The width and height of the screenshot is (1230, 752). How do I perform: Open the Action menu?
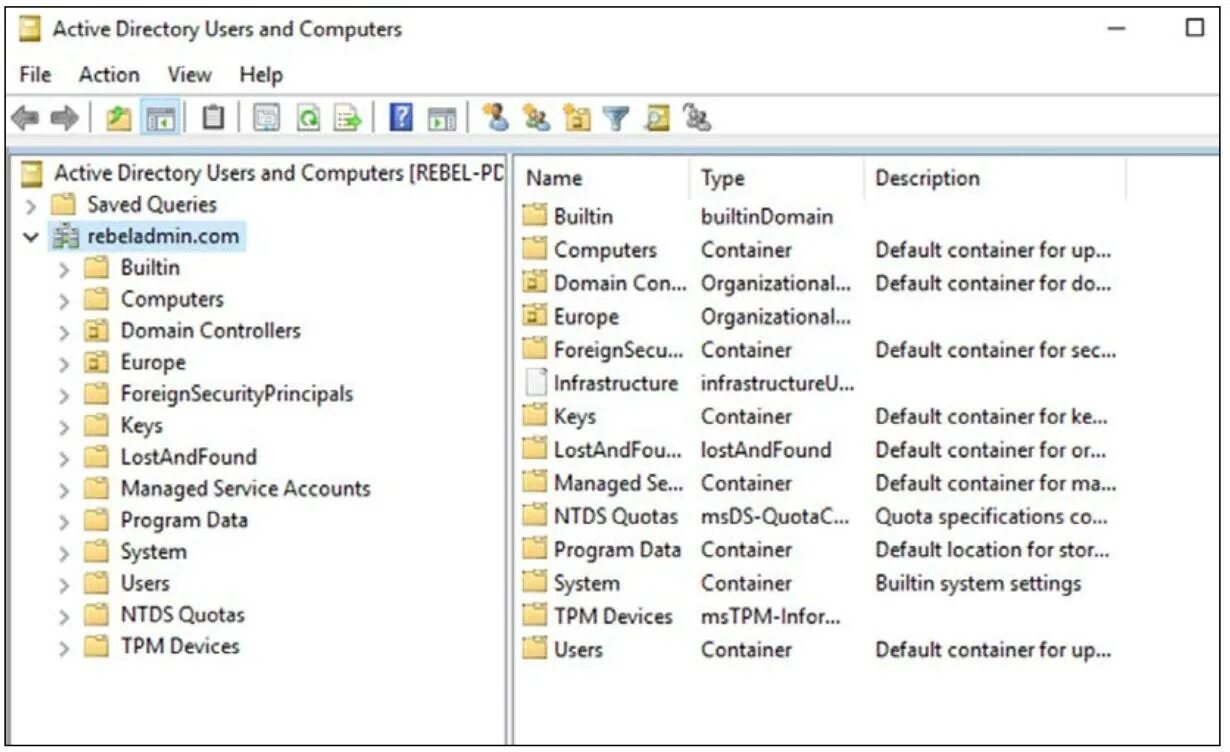(109, 74)
